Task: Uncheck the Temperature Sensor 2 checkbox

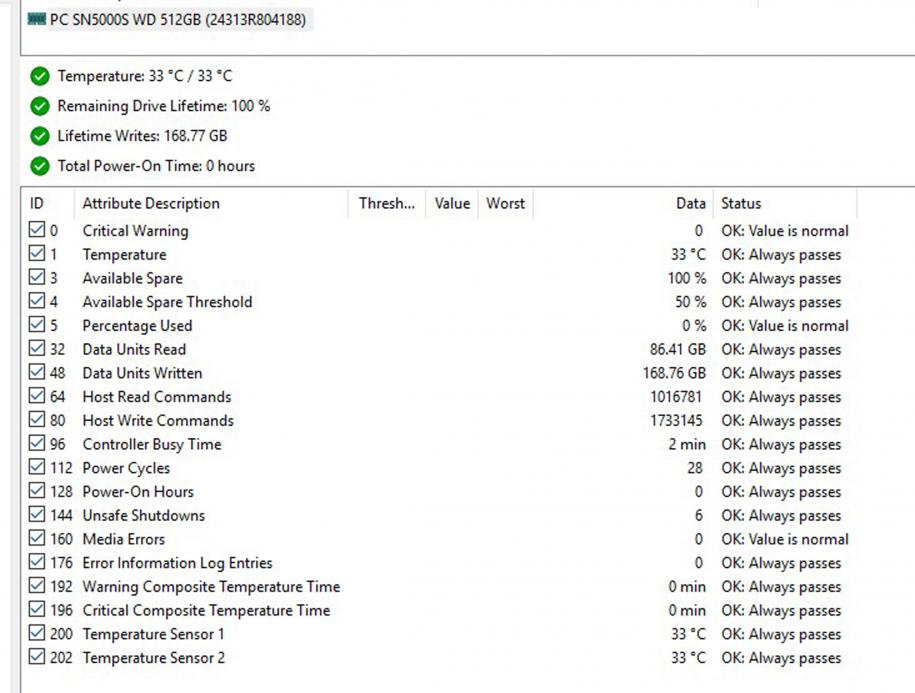Action: [37, 657]
